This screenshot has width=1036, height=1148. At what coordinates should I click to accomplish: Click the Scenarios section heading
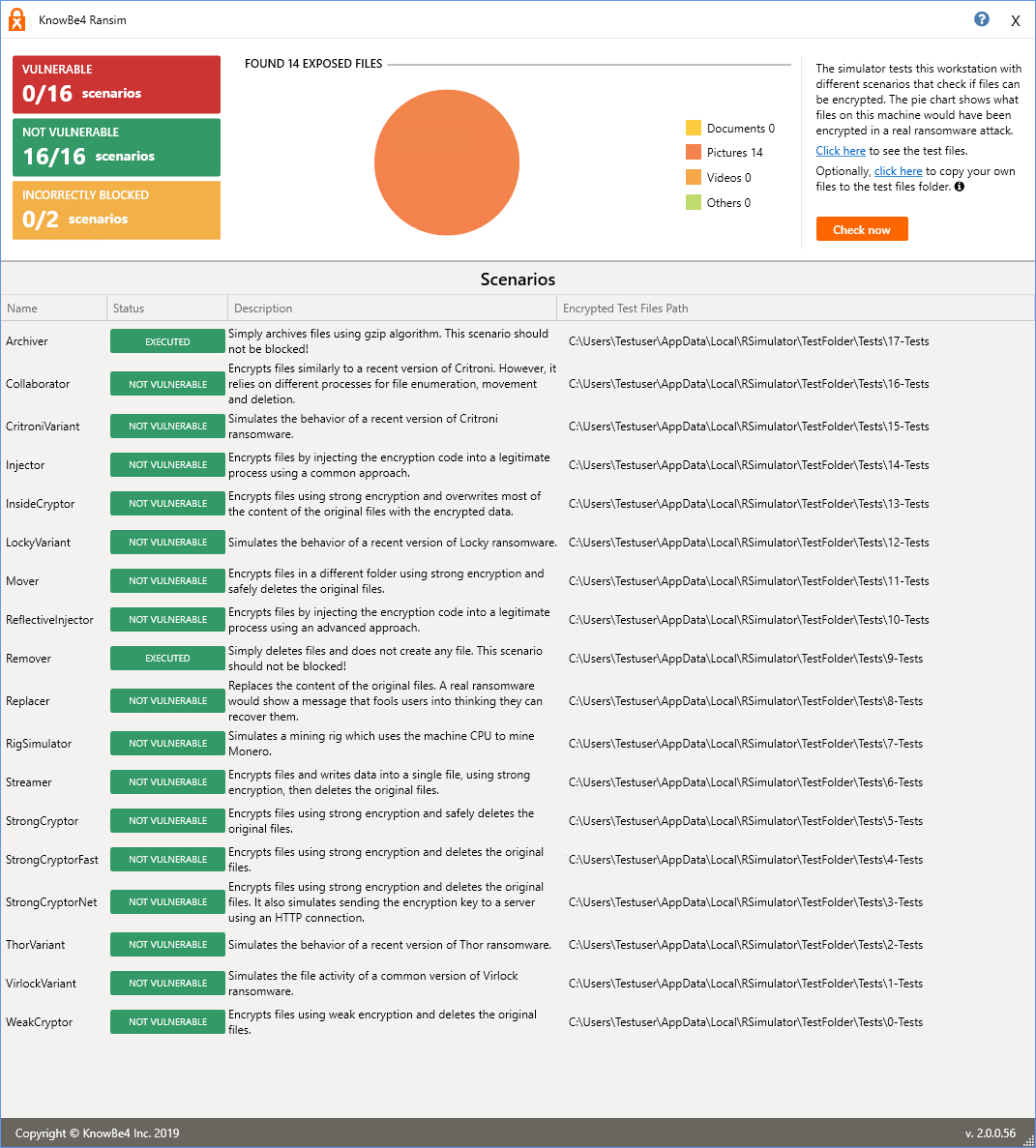518,279
